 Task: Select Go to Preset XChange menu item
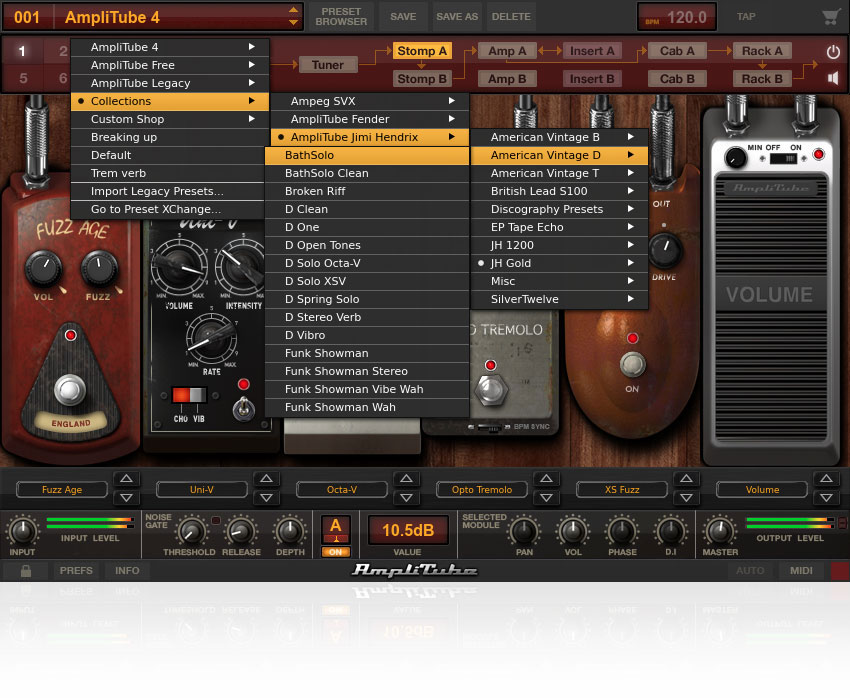[168, 209]
